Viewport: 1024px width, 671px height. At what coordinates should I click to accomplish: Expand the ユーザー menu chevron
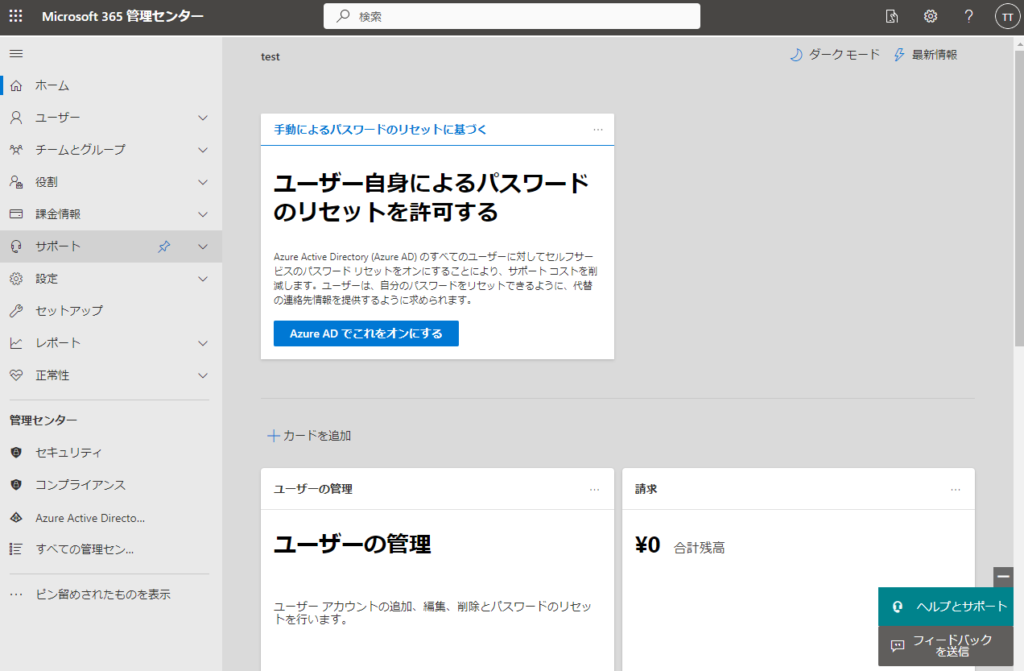point(203,118)
